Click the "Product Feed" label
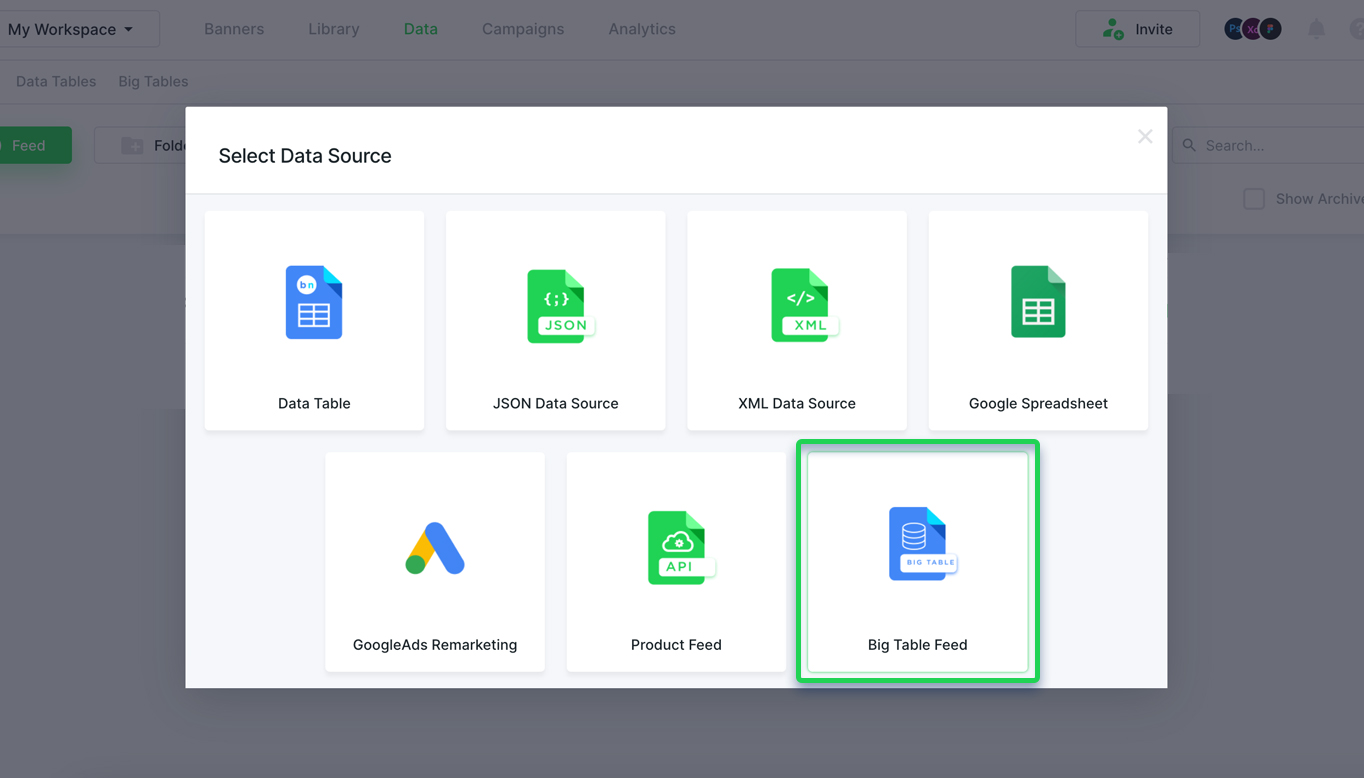The image size is (1364, 778). (x=676, y=645)
